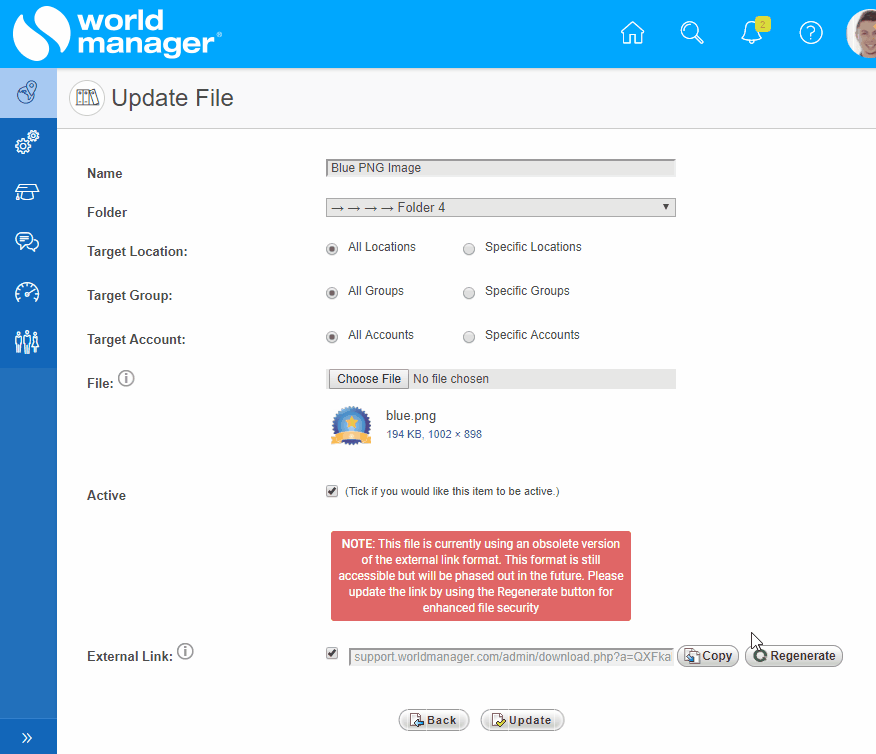Screen dimensions: 876x754
Task: Click the external link URL field
Action: (511, 657)
